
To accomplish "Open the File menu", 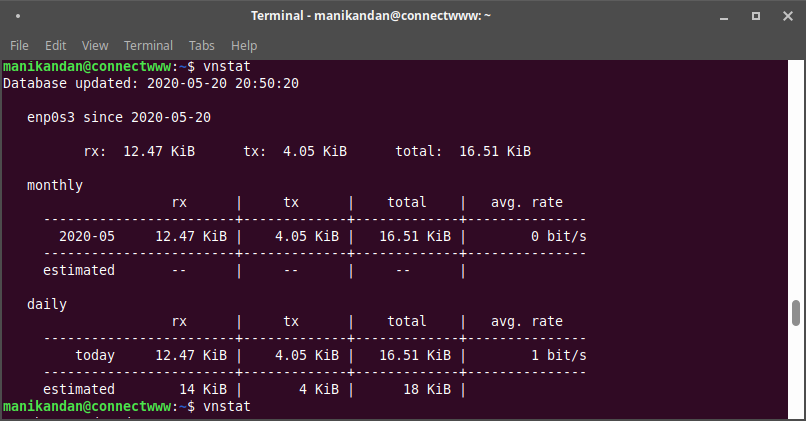I will coord(19,46).
